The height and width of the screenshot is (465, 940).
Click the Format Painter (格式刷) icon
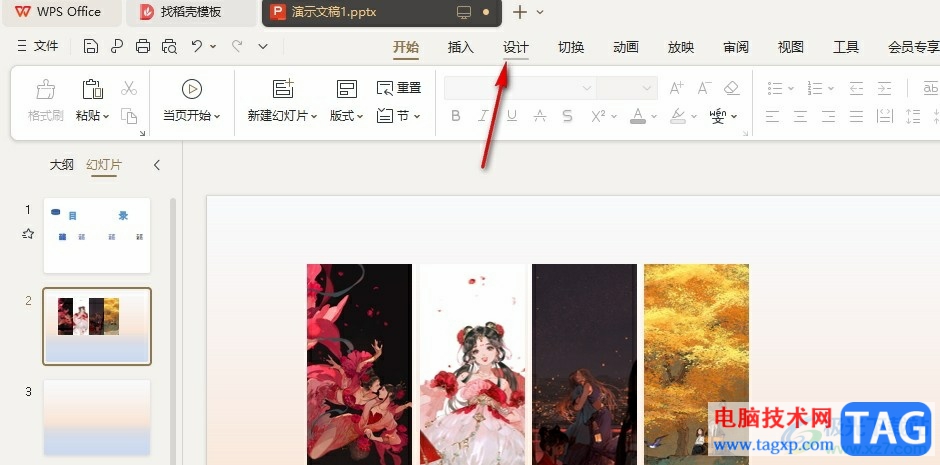tap(46, 90)
